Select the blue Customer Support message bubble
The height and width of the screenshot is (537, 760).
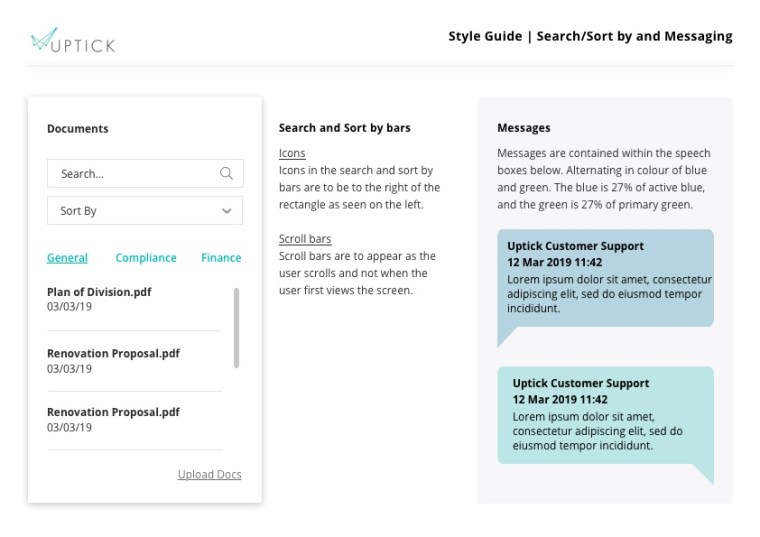[605, 278]
